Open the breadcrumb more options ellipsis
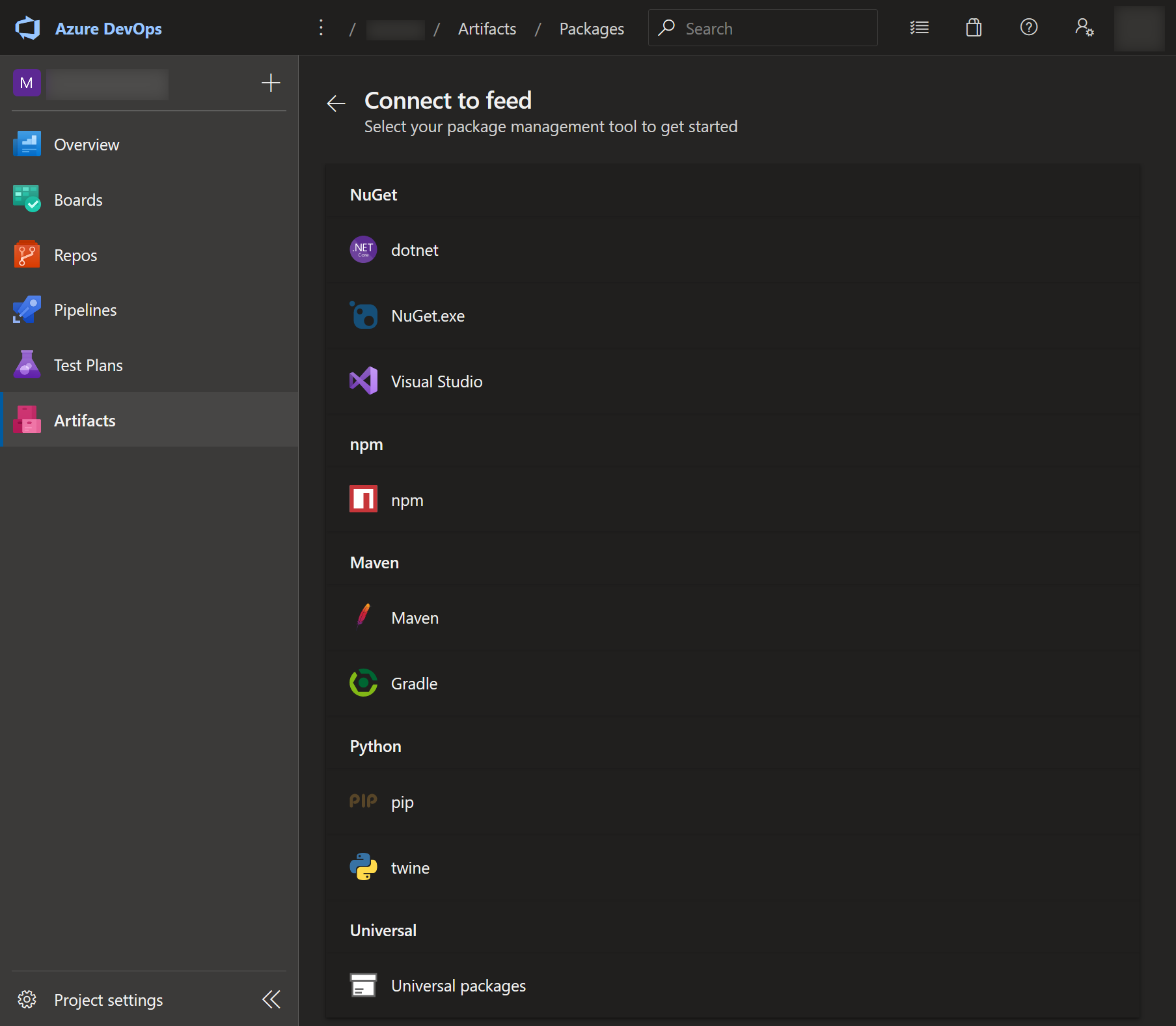The image size is (1176, 1026). coord(321,28)
